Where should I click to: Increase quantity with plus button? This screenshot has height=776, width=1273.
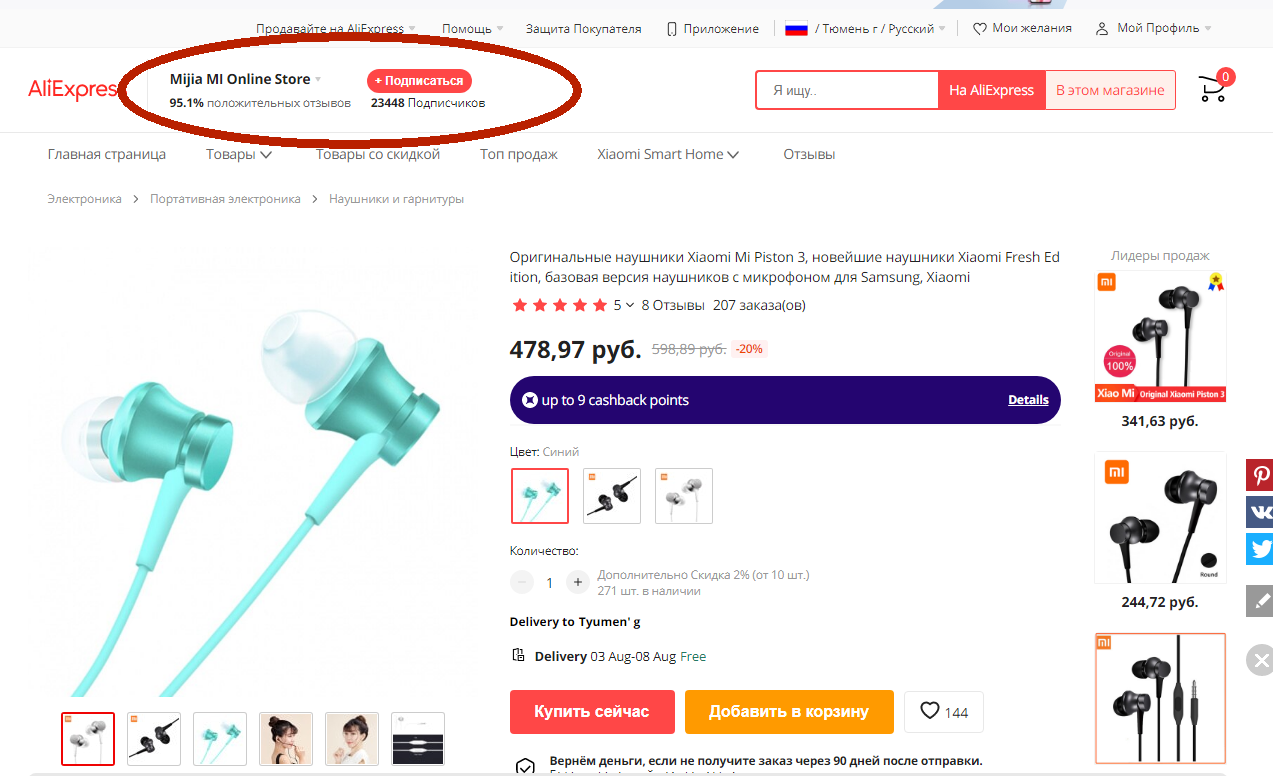click(577, 582)
